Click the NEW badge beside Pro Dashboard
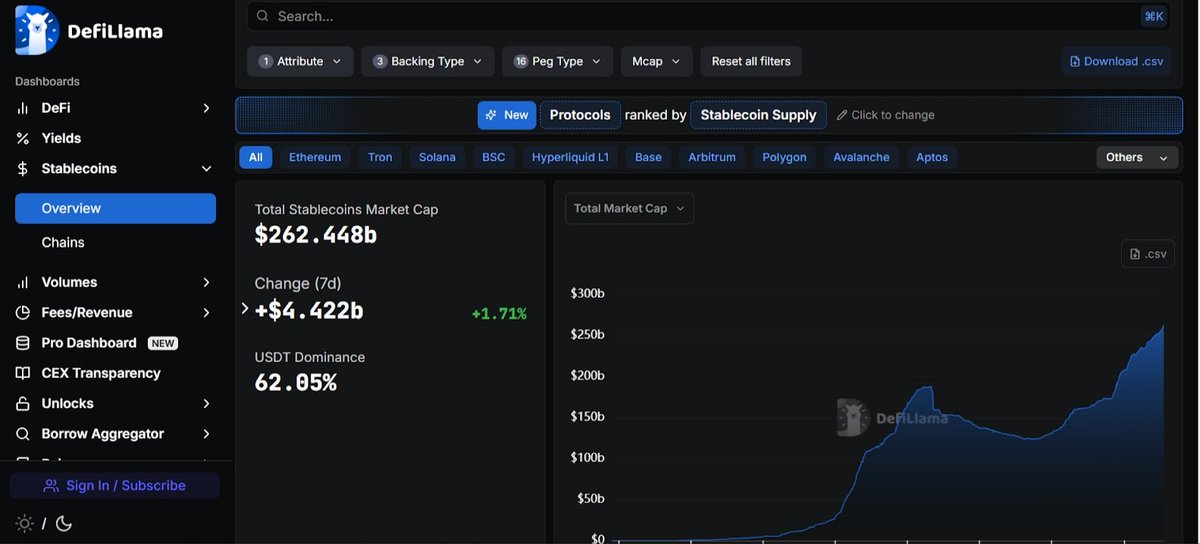1200x544 pixels. pos(163,343)
